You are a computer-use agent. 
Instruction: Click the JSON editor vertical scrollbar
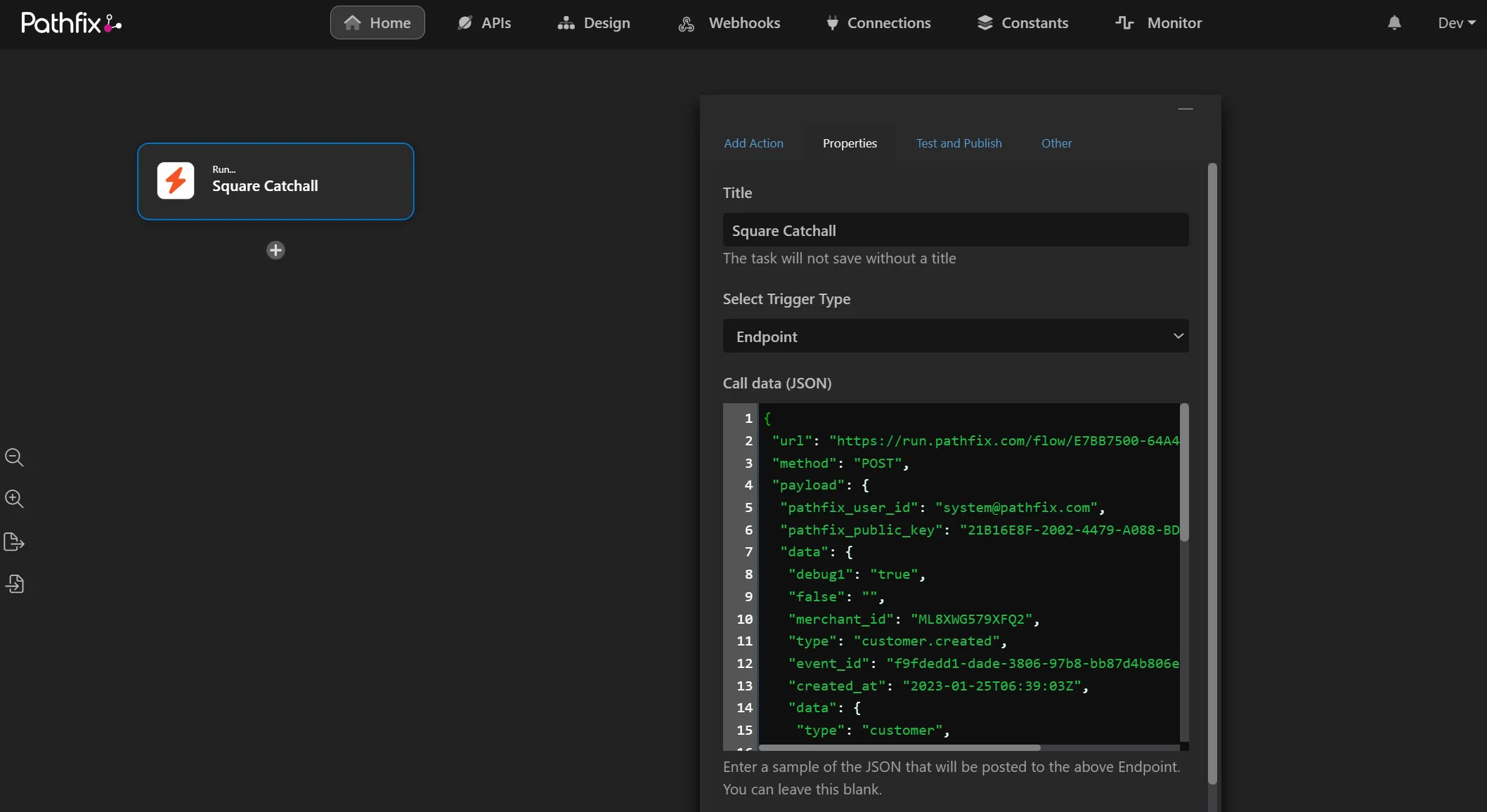(x=1184, y=473)
